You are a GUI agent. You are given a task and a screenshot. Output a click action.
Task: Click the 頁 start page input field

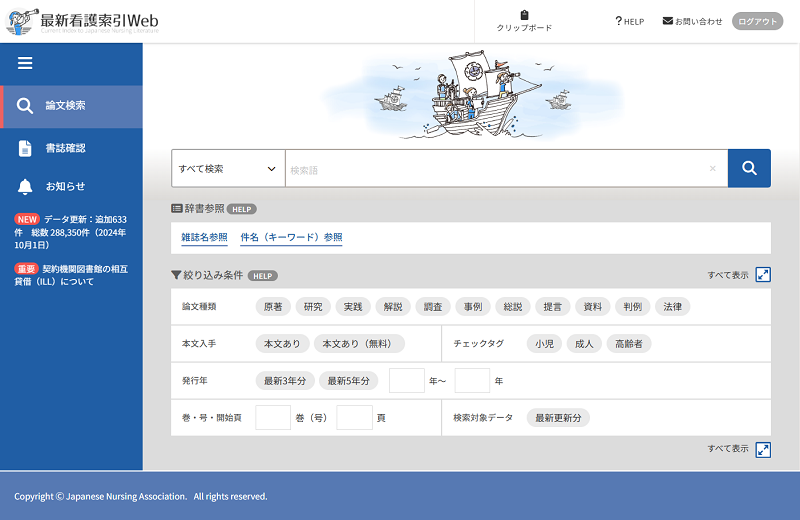[355, 418]
